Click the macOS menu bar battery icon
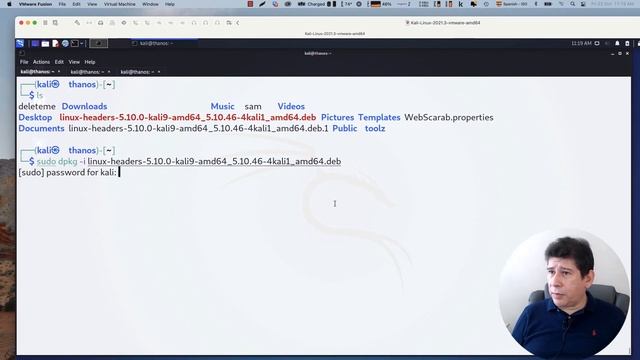 548,4
